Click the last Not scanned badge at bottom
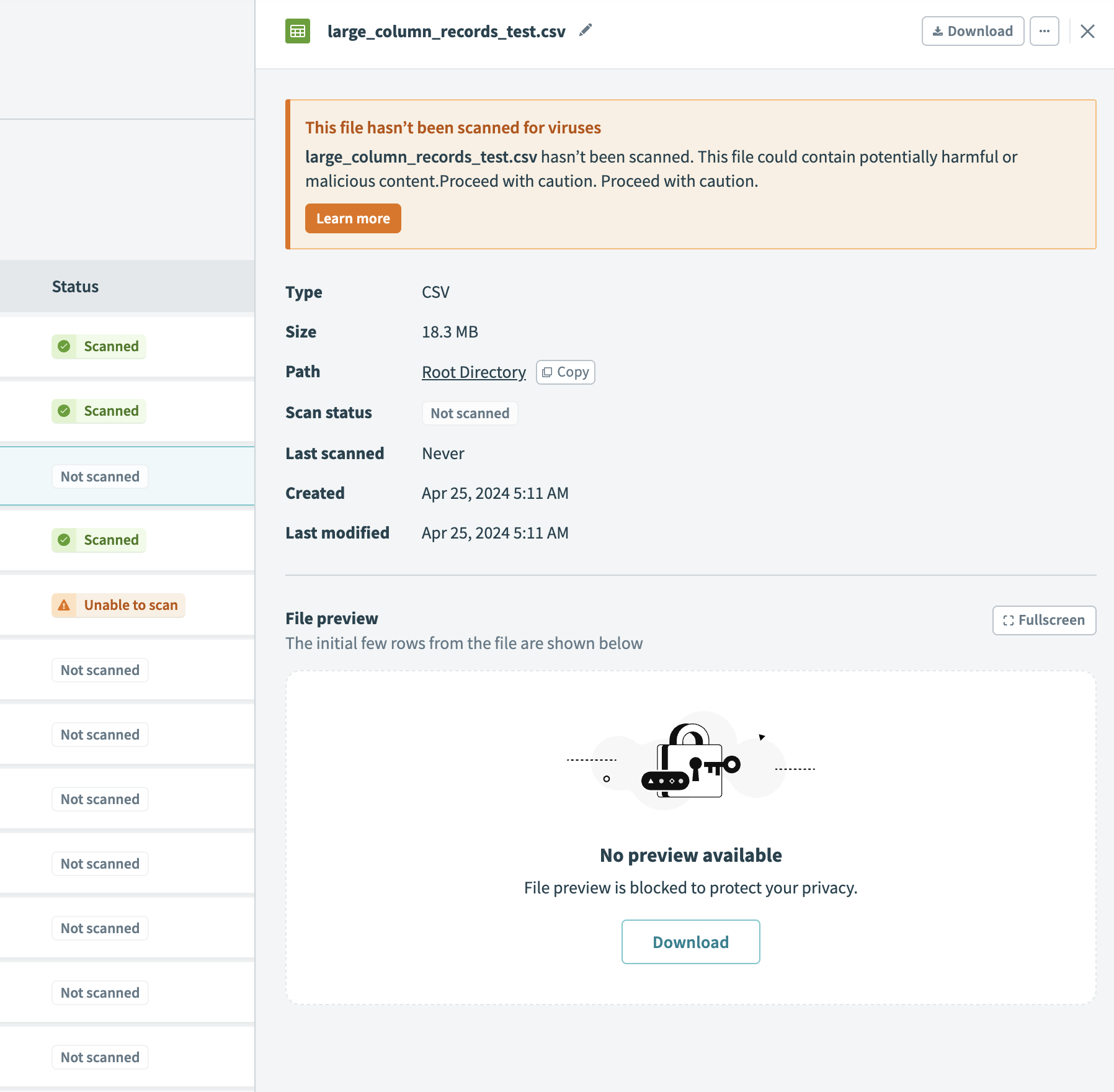 pos(100,1057)
